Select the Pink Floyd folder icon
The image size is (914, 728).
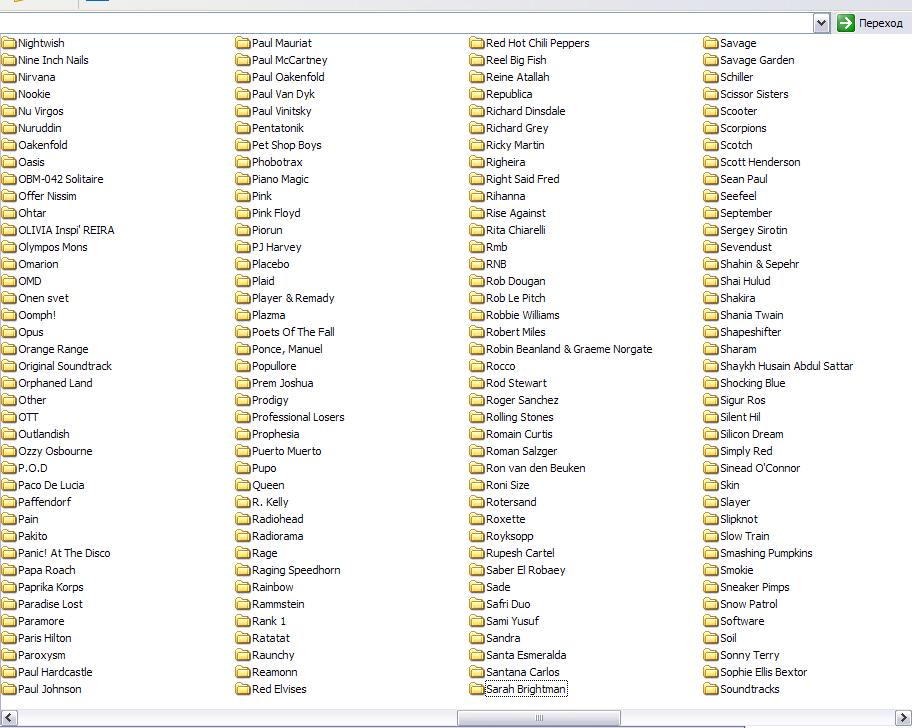242,213
